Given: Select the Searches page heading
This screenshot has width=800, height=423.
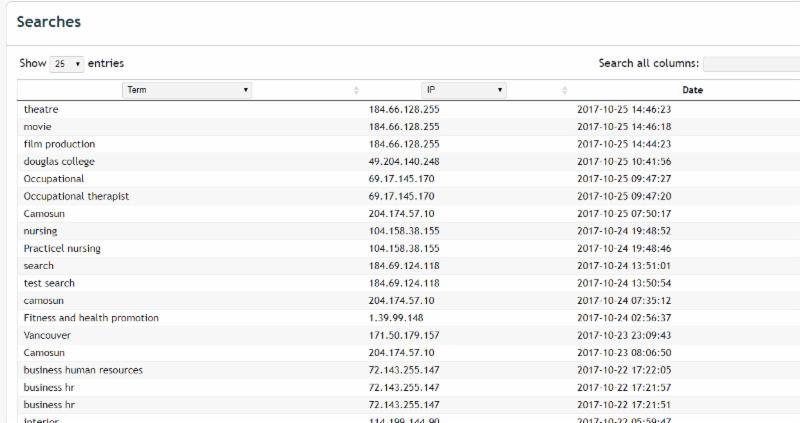Looking at the screenshot, I should (49, 22).
